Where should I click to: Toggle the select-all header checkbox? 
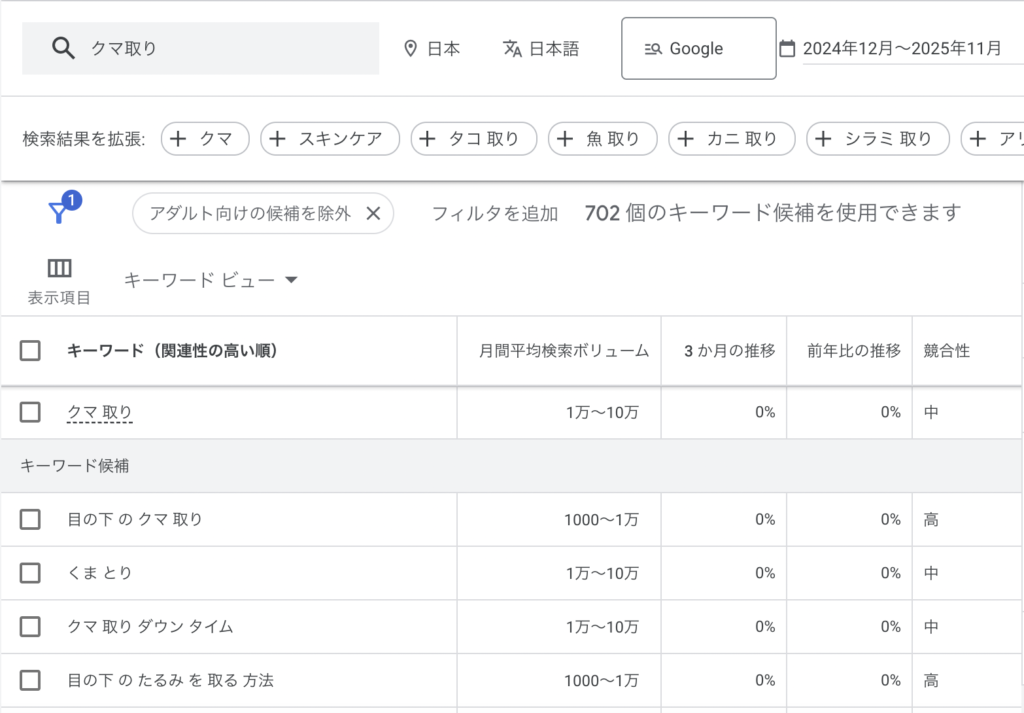(x=30, y=351)
